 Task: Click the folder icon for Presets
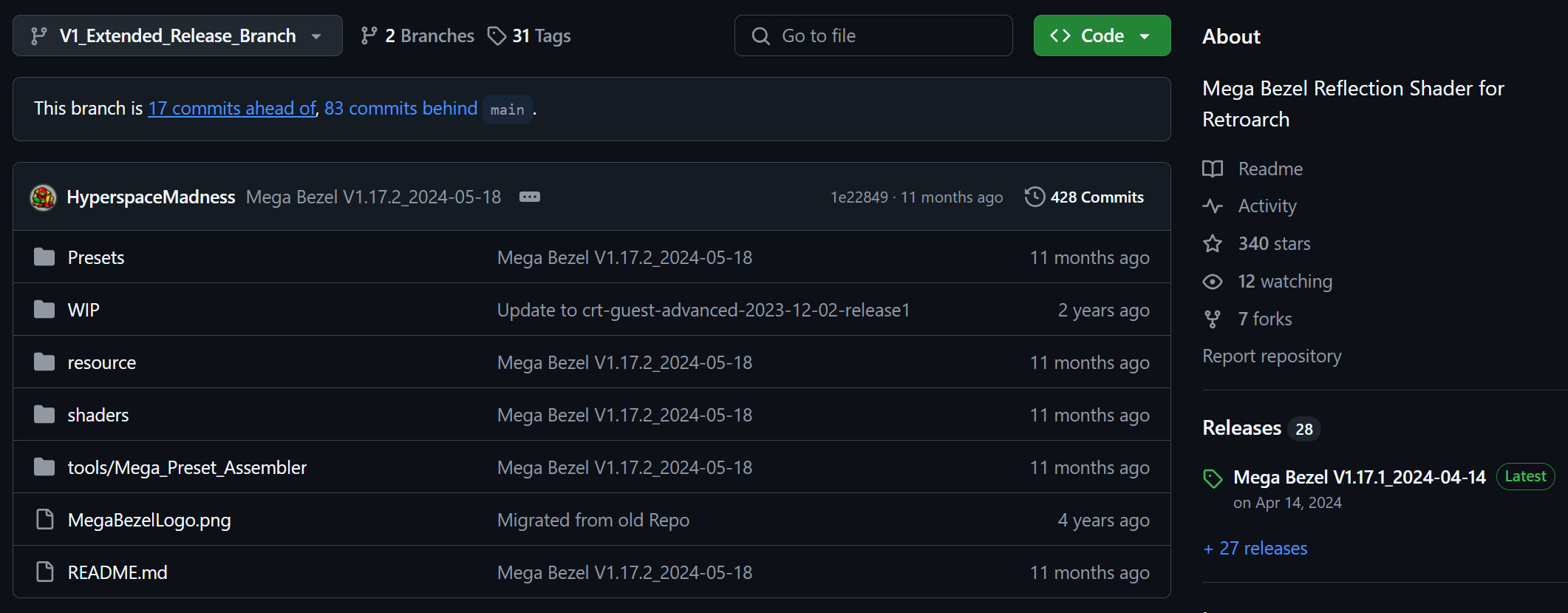[x=44, y=257]
